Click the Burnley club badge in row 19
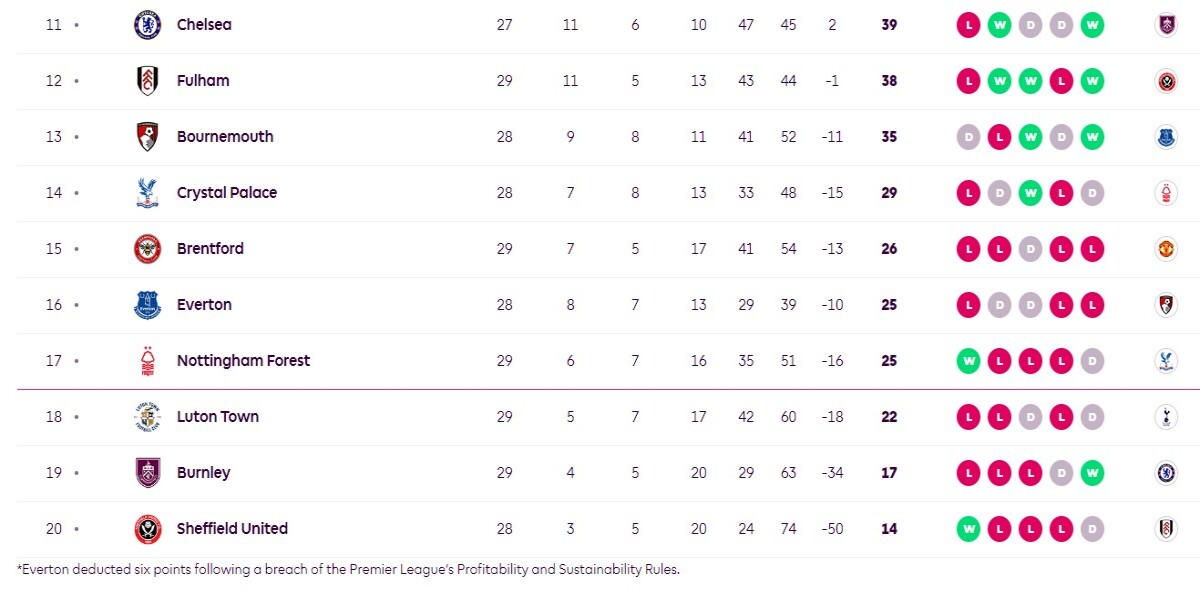The height and width of the screenshot is (590, 1200). pos(147,473)
